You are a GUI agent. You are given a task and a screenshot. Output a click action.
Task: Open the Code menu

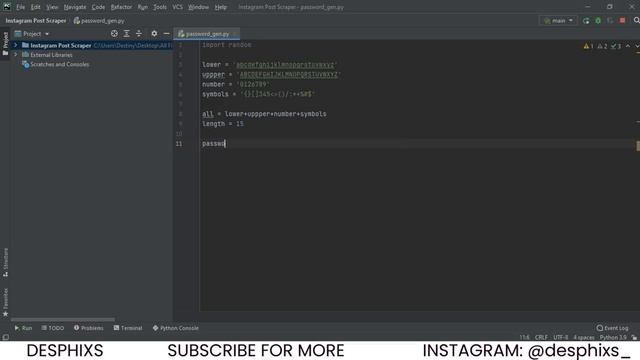click(x=98, y=7)
